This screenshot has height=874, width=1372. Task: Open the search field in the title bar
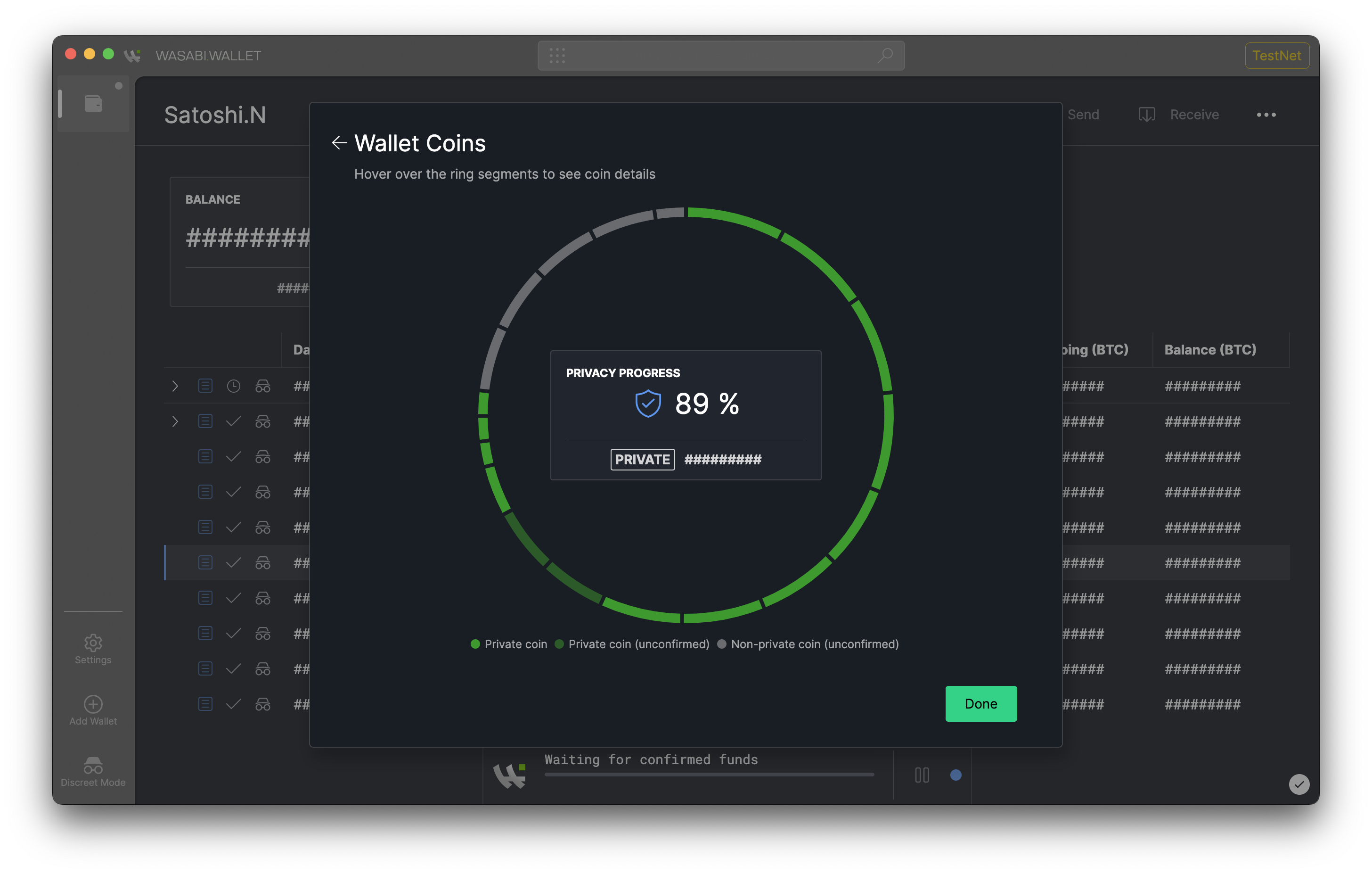pos(720,55)
